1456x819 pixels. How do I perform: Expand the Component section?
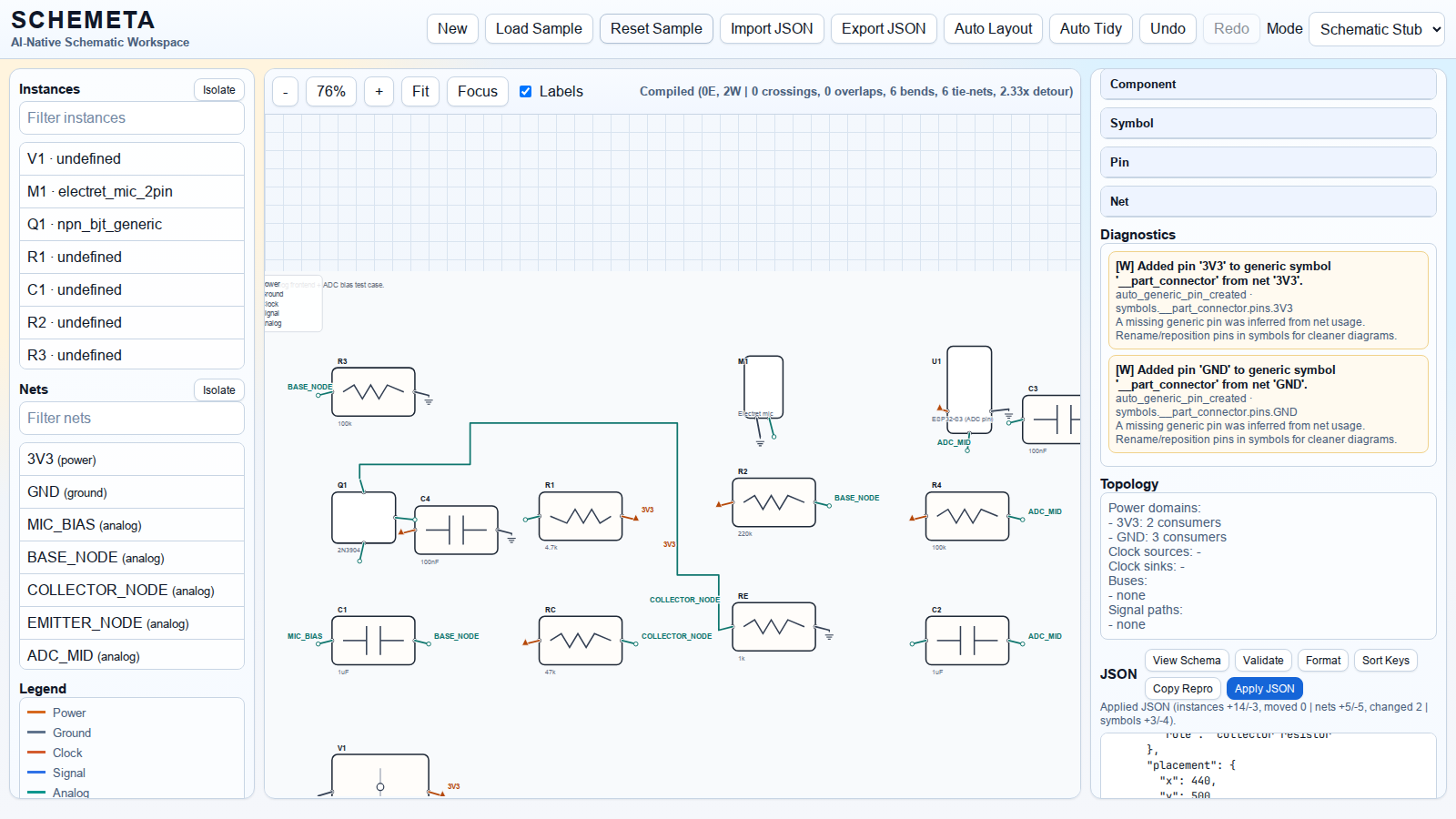(1268, 85)
